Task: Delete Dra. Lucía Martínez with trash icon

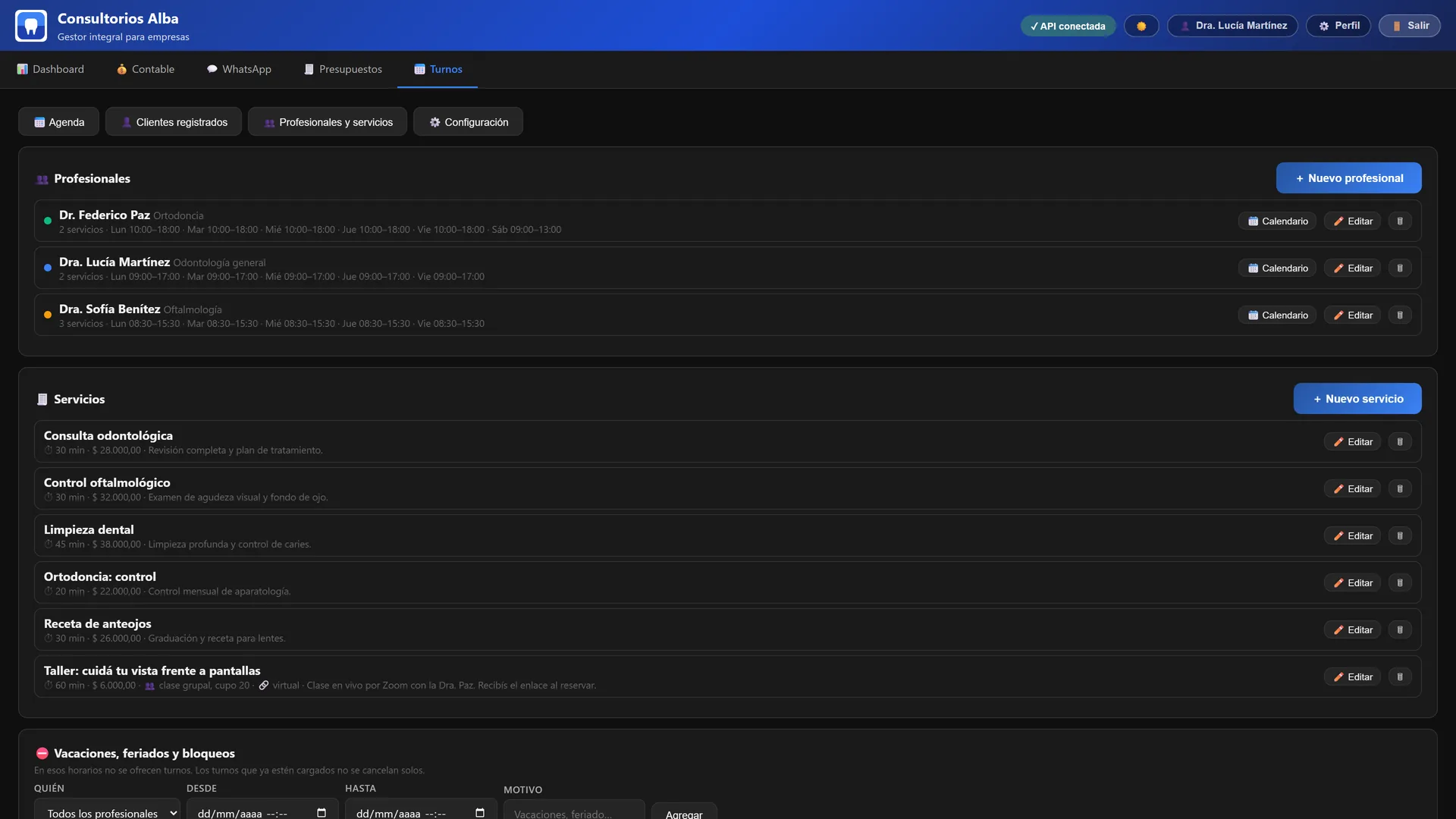Action: tap(1400, 268)
